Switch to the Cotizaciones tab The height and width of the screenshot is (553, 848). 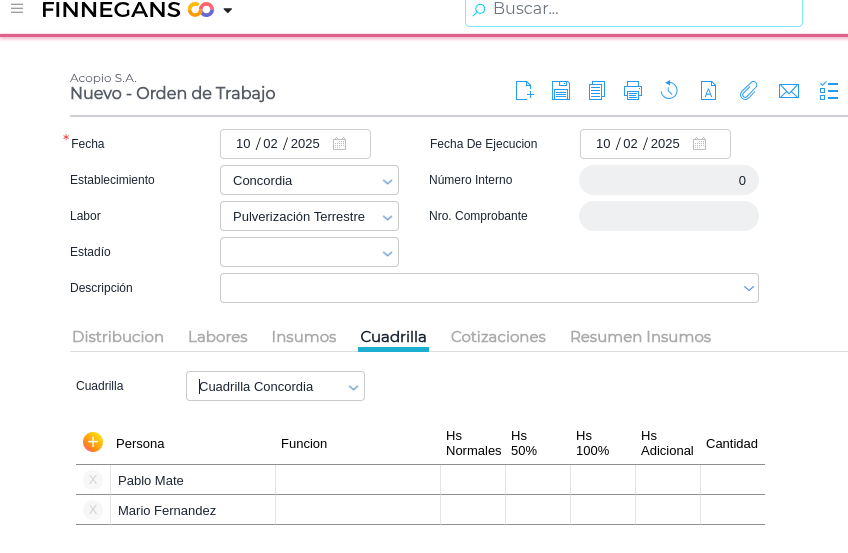(498, 337)
